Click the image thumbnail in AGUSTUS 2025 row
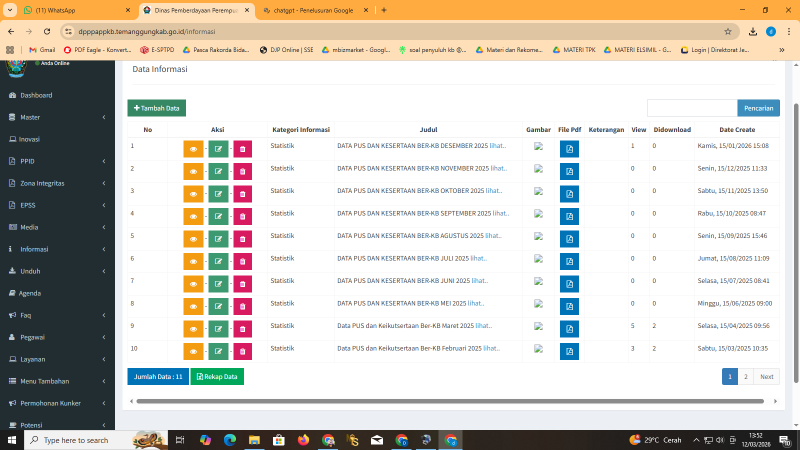Viewport: 800px width, 450px height. (x=538, y=236)
